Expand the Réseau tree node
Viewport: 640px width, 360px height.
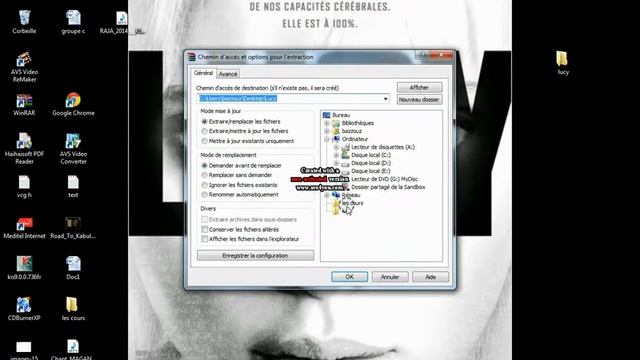click(327, 195)
